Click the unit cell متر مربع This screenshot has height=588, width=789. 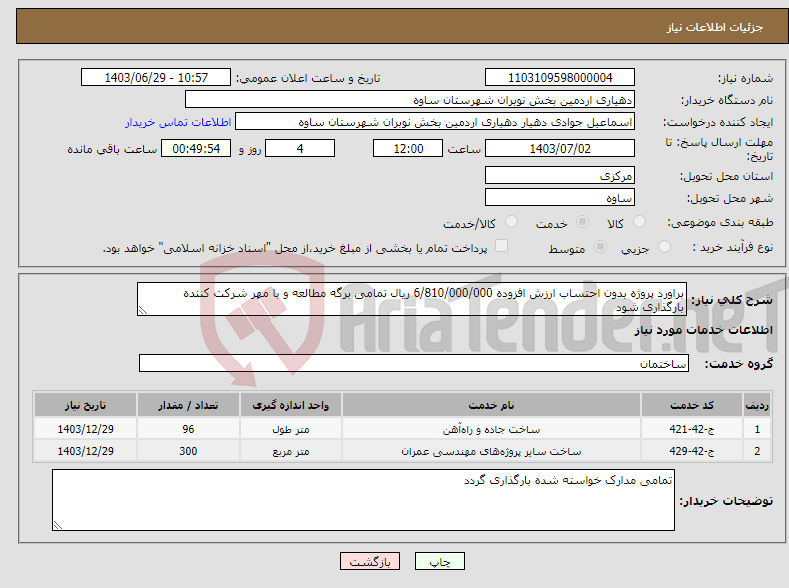point(291,452)
